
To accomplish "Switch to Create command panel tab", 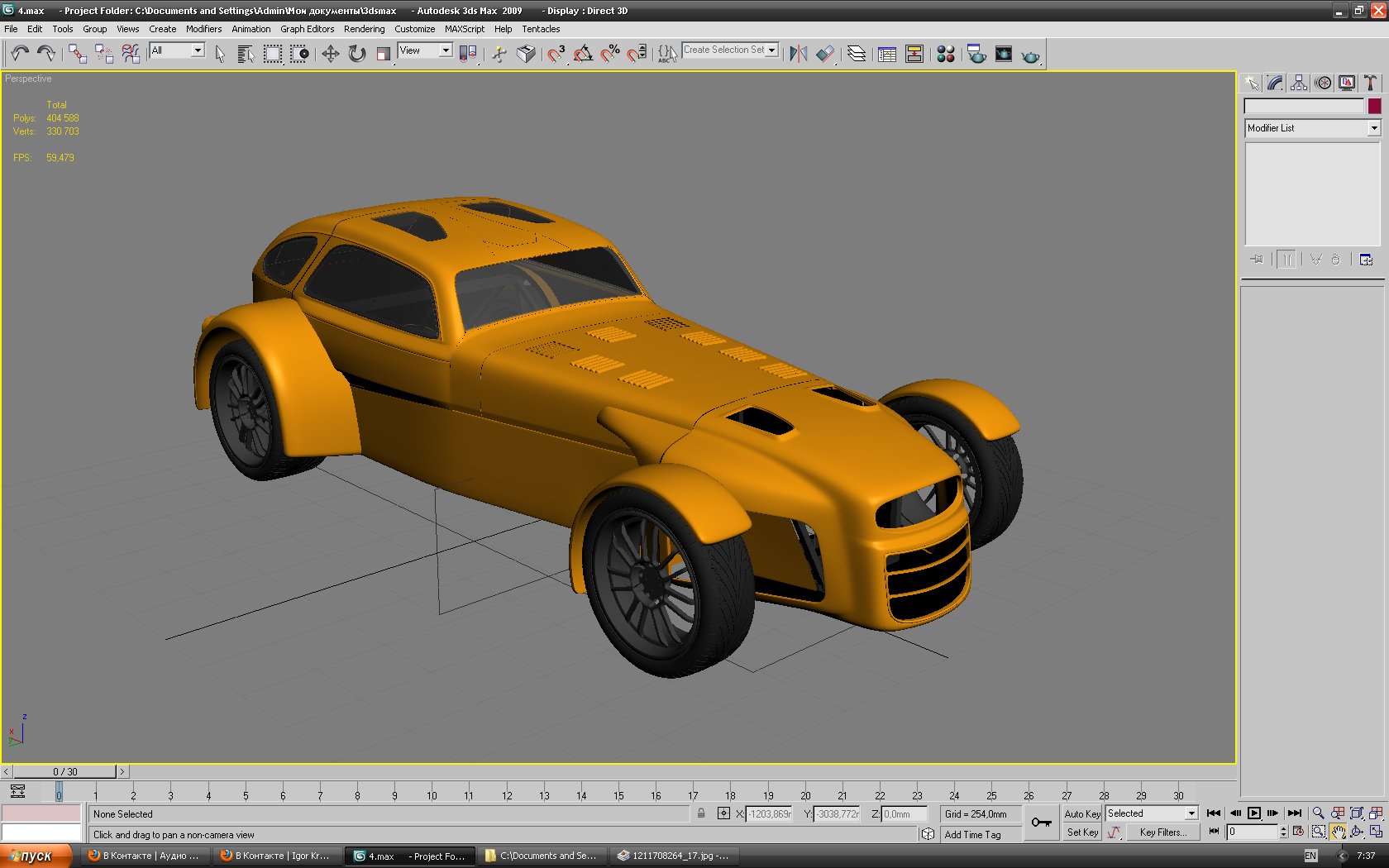I will click(1251, 83).
